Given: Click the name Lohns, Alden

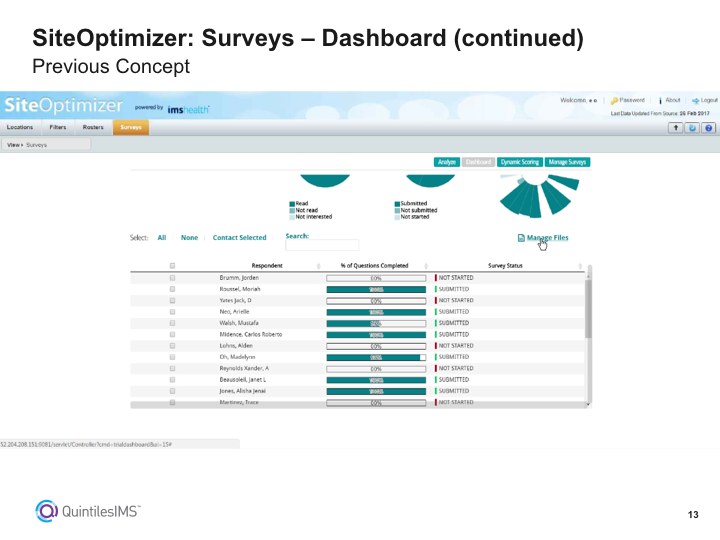Looking at the screenshot, I should click(x=236, y=346).
